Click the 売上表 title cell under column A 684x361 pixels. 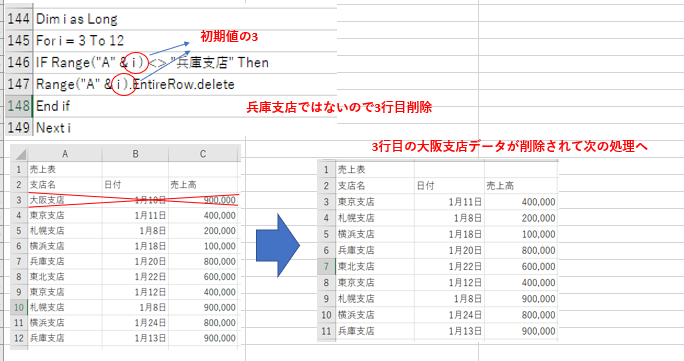click(65, 169)
